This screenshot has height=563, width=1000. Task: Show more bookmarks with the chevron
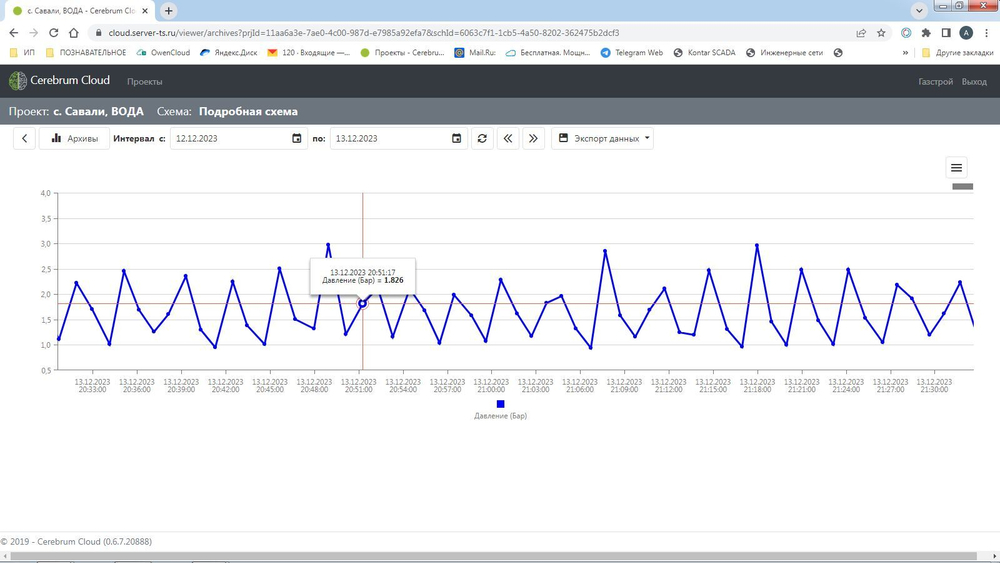pos(905,53)
